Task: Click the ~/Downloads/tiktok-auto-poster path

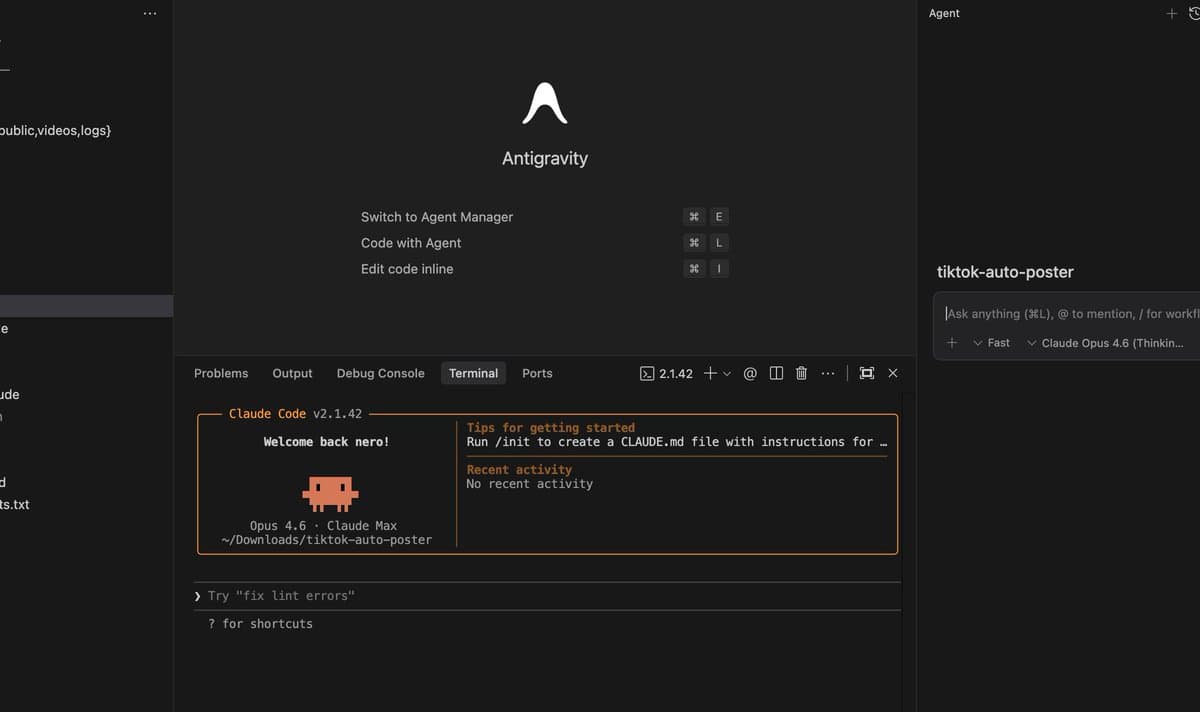Action: point(327,540)
